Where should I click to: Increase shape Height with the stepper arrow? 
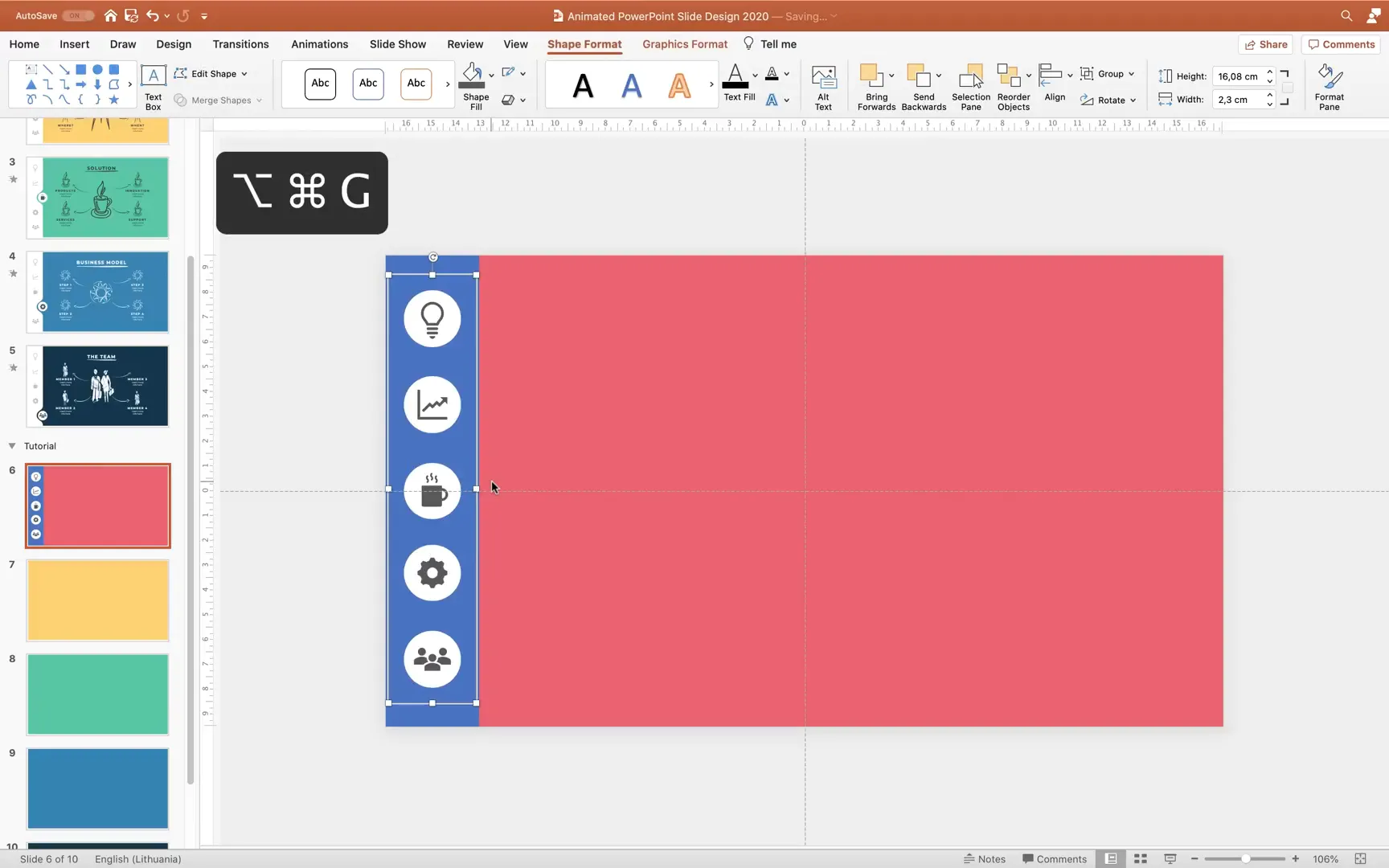[1269, 72]
